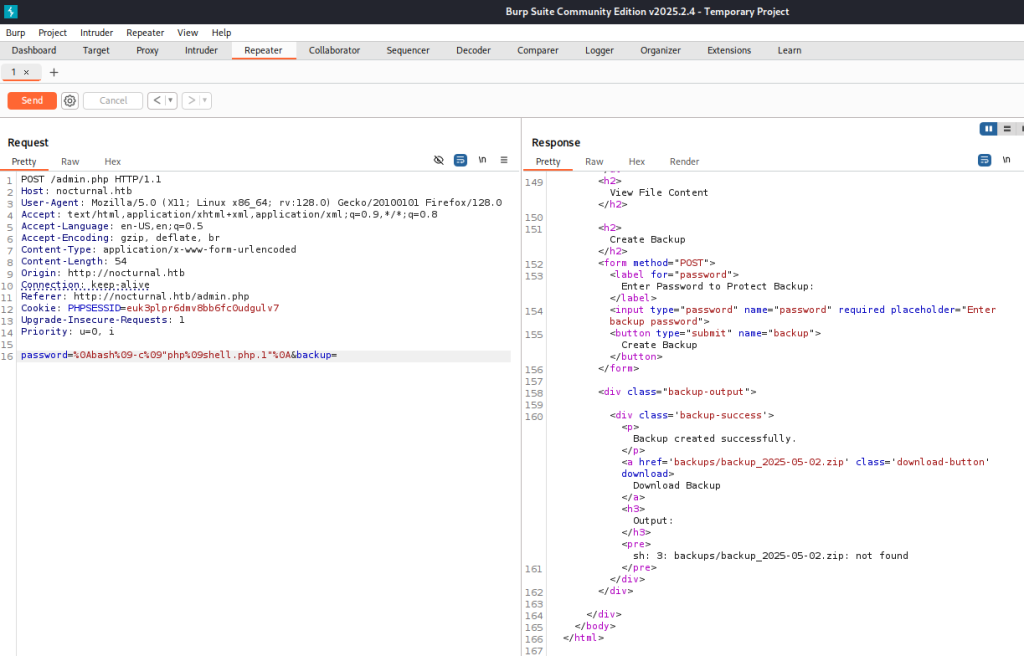Open the Repeater request settings gear
Image resolution: width=1024 pixels, height=656 pixels.
[70, 100]
